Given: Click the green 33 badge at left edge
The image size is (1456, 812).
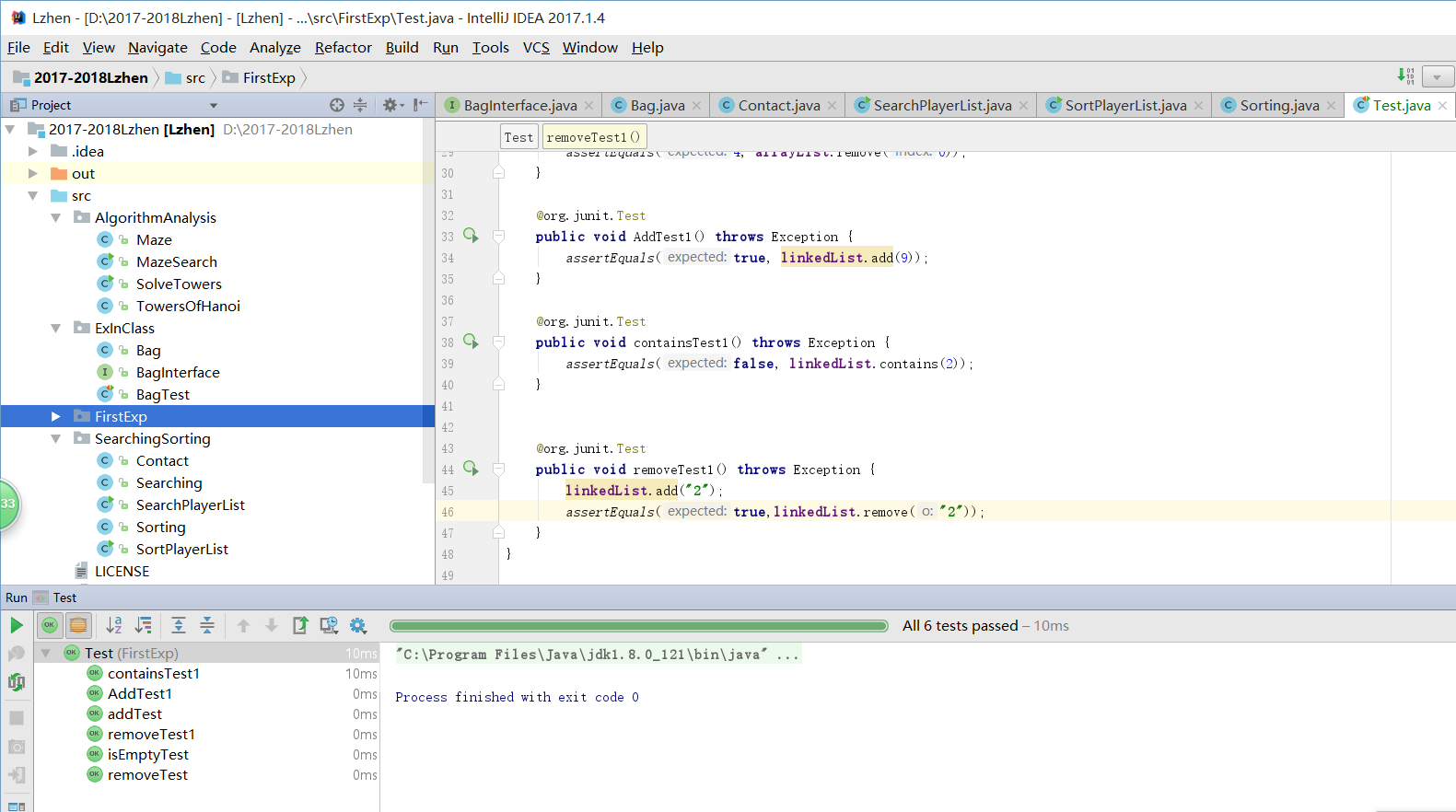Looking at the screenshot, I should (x=8, y=504).
